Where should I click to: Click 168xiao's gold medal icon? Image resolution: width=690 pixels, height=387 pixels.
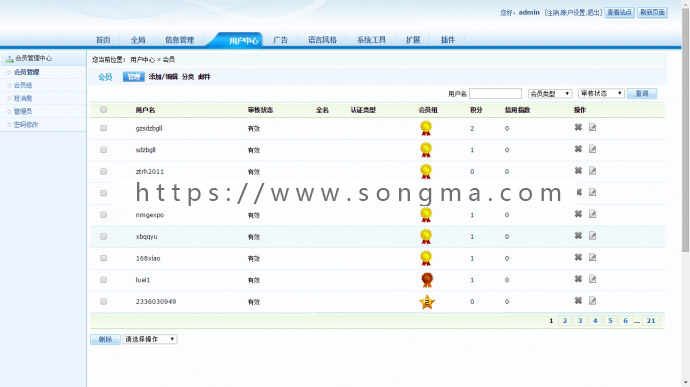click(426, 258)
